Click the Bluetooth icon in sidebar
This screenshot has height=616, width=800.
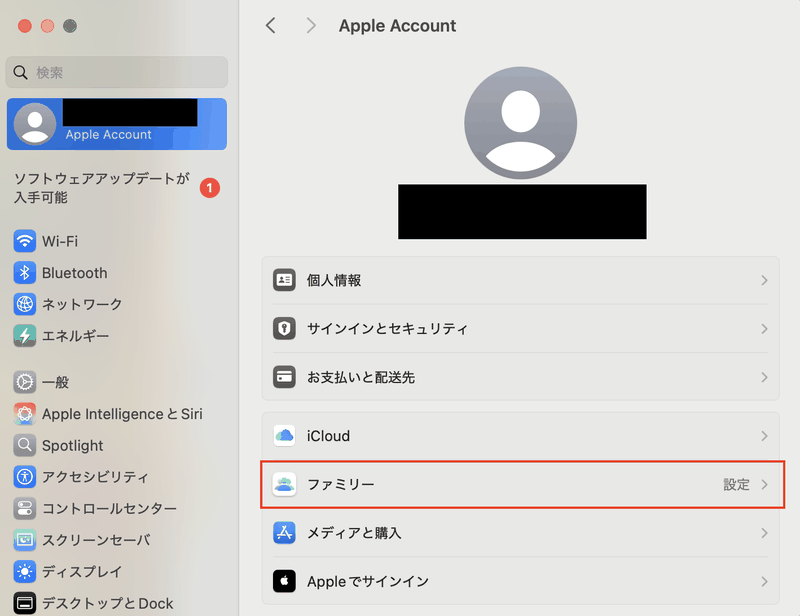click(24, 273)
